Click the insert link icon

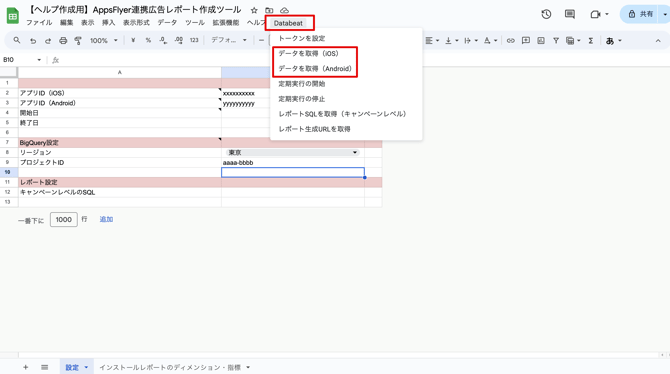pos(511,41)
